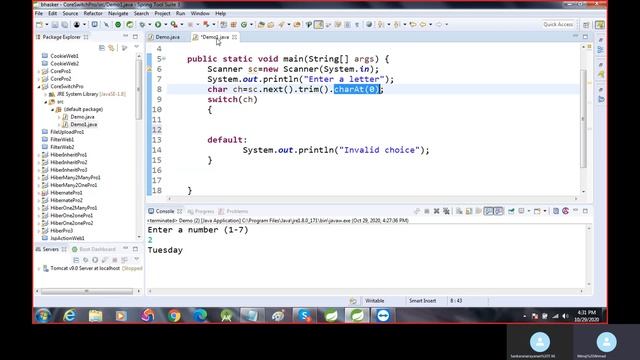Image resolution: width=640 pixels, height=360 pixels.
Task: Open the Edit menu
Action: (x=53, y=13)
